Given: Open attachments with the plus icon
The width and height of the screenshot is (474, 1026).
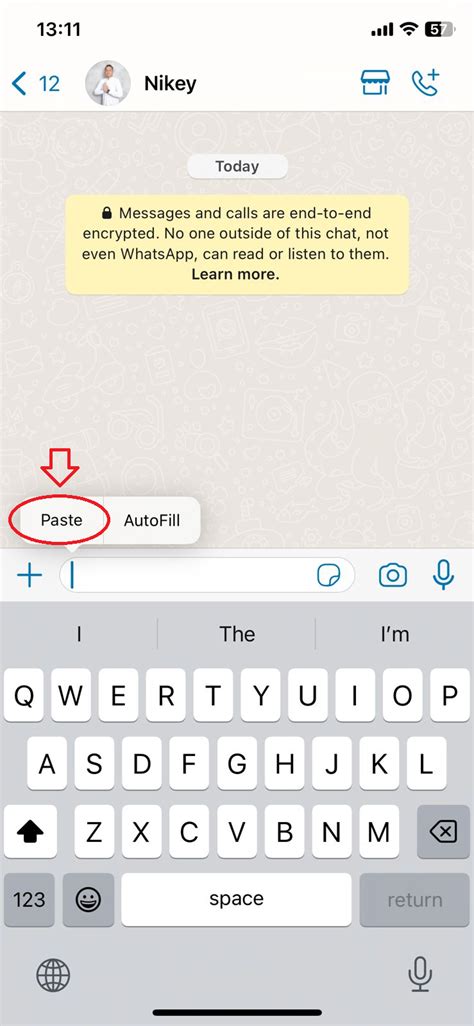Looking at the screenshot, I should tap(29, 576).
